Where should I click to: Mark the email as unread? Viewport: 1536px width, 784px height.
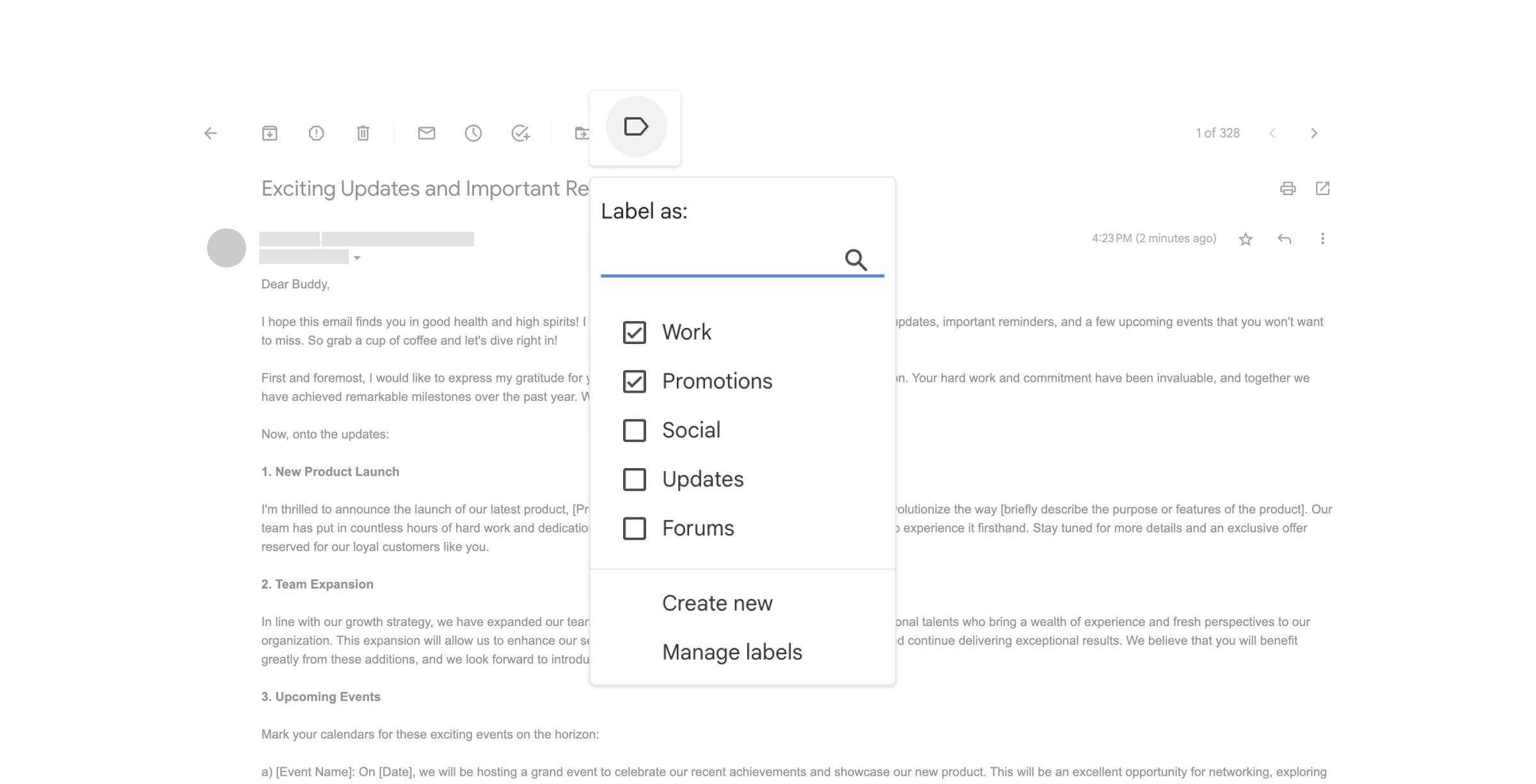click(x=426, y=133)
